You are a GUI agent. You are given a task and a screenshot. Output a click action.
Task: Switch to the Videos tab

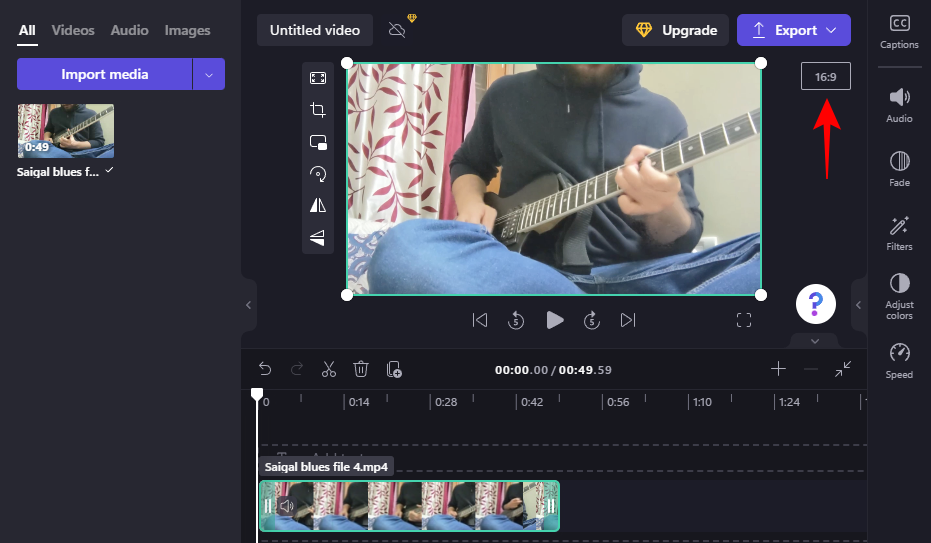tap(73, 30)
